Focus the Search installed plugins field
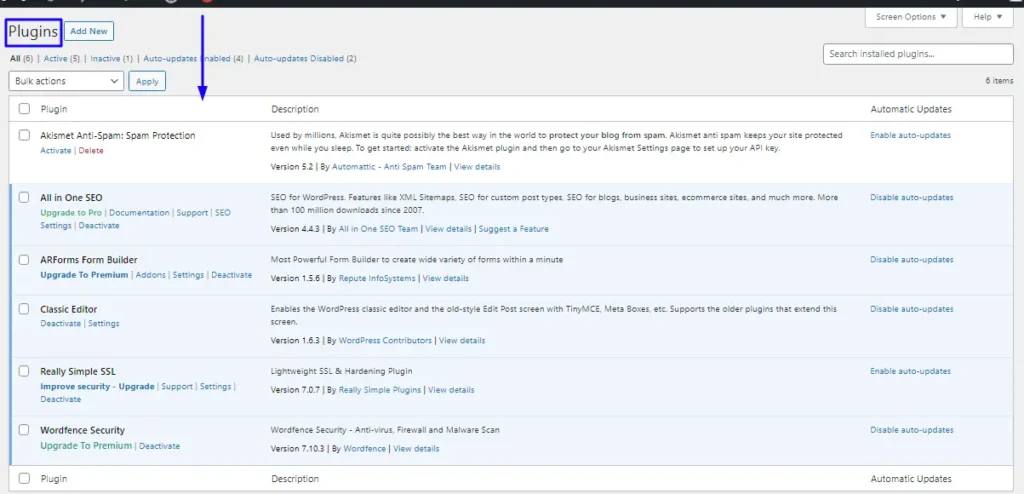The height and width of the screenshot is (494, 1024). (x=918, y=54)
